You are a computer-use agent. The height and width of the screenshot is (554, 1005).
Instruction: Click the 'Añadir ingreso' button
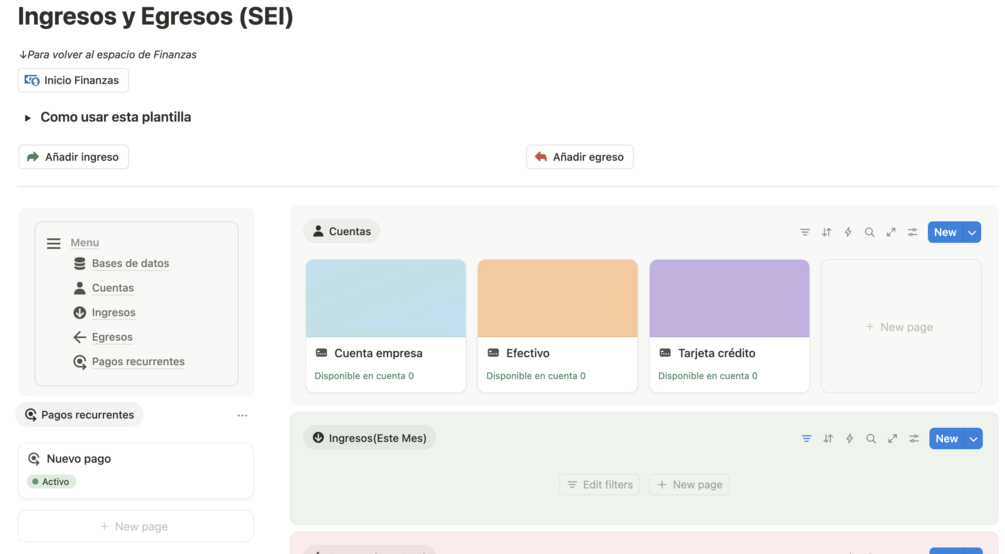[x=73, y=157]
